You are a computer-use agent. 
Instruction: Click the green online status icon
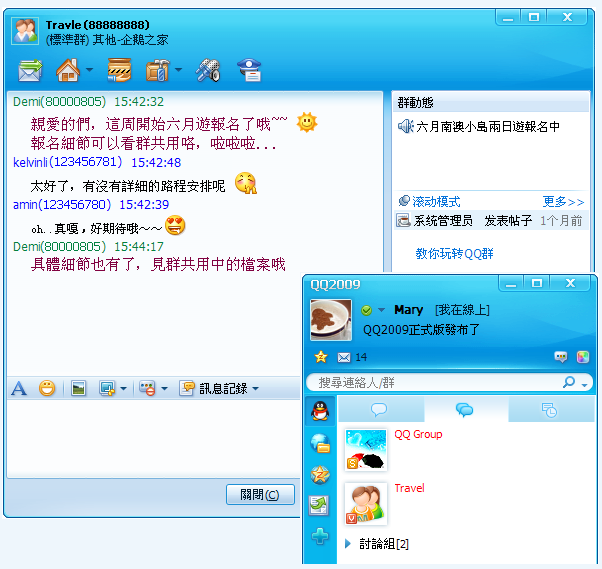367,310
